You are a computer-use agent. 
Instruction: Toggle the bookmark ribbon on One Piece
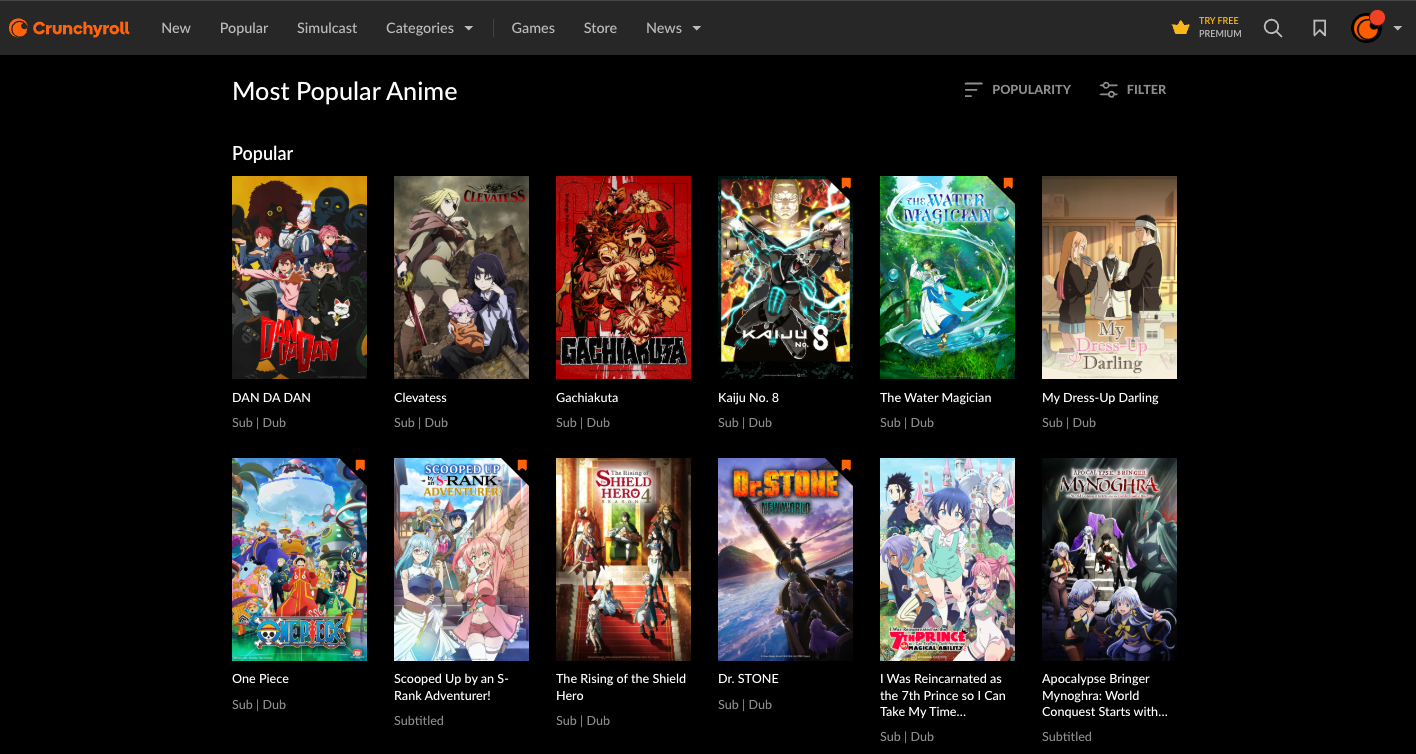359,465
